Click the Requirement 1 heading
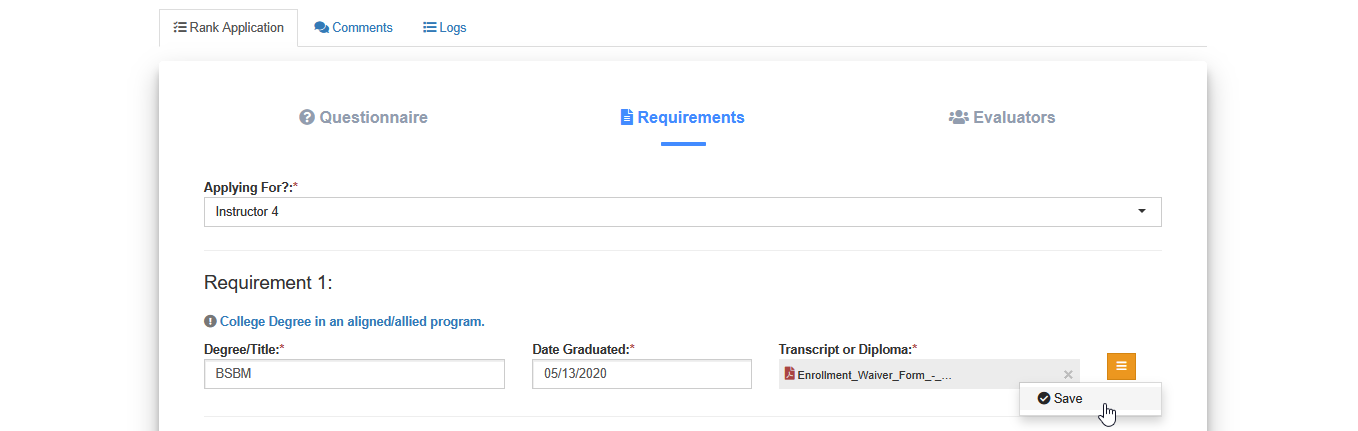The width and height of the screenshot is (1358, 431). click(268, 283)
